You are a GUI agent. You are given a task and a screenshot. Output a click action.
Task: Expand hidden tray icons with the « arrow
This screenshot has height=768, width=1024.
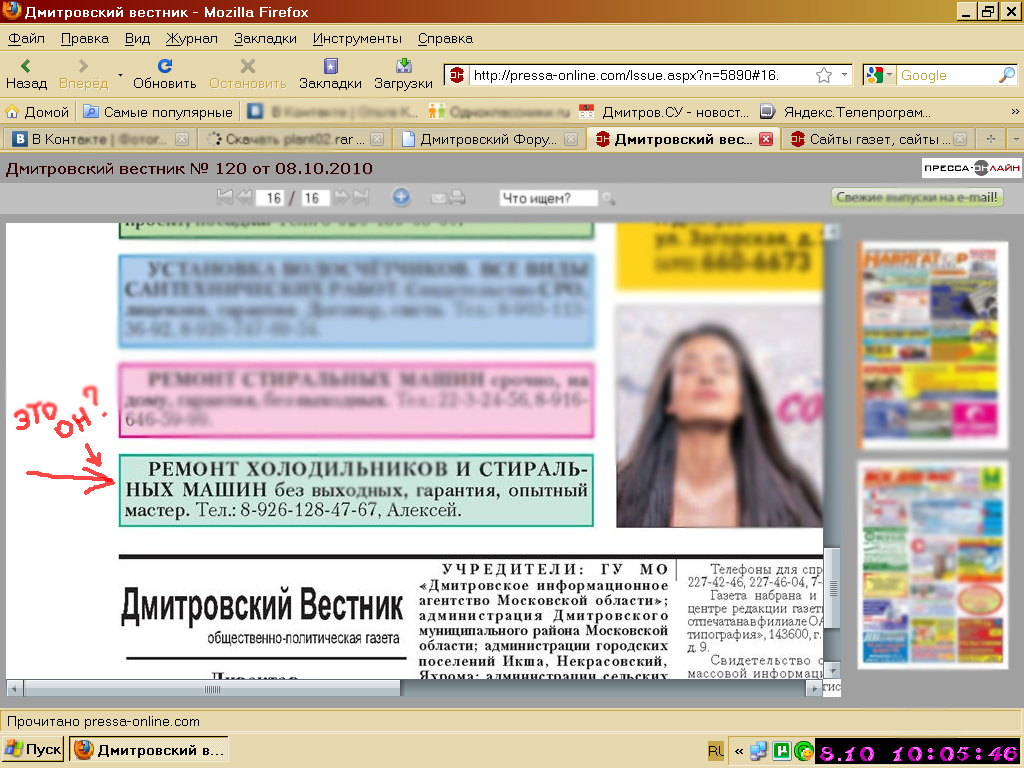tap(737, 751)
